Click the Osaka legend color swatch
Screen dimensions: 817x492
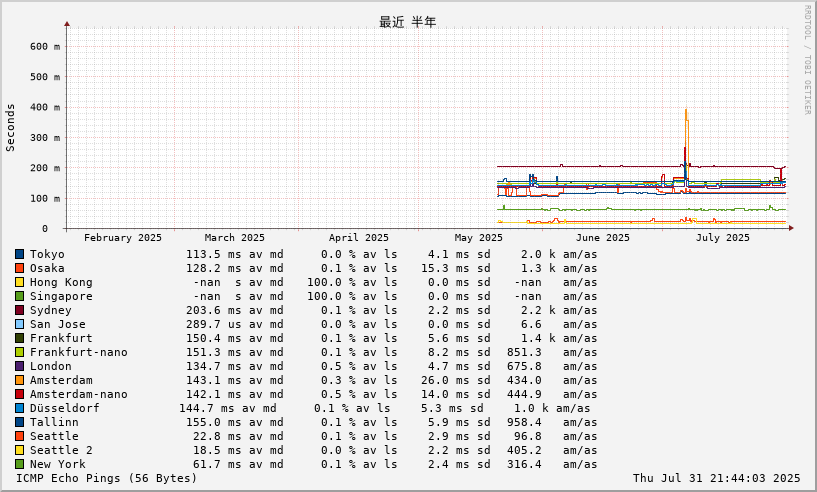click(x=19, y=268)
